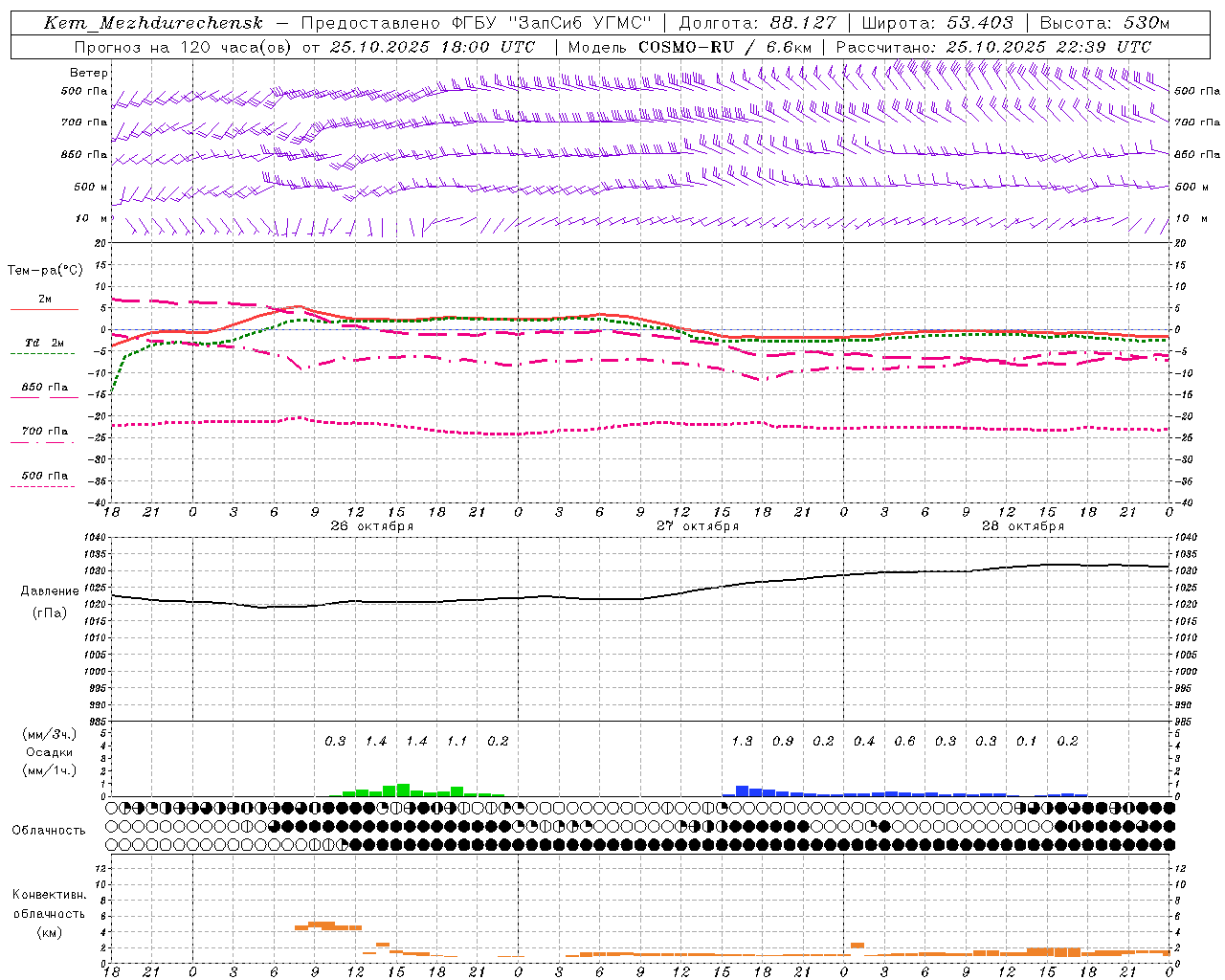Click the Td 2м legend entry
Image resolution: width=1225 pixels, height=980 pixels.
coord(45,343)
